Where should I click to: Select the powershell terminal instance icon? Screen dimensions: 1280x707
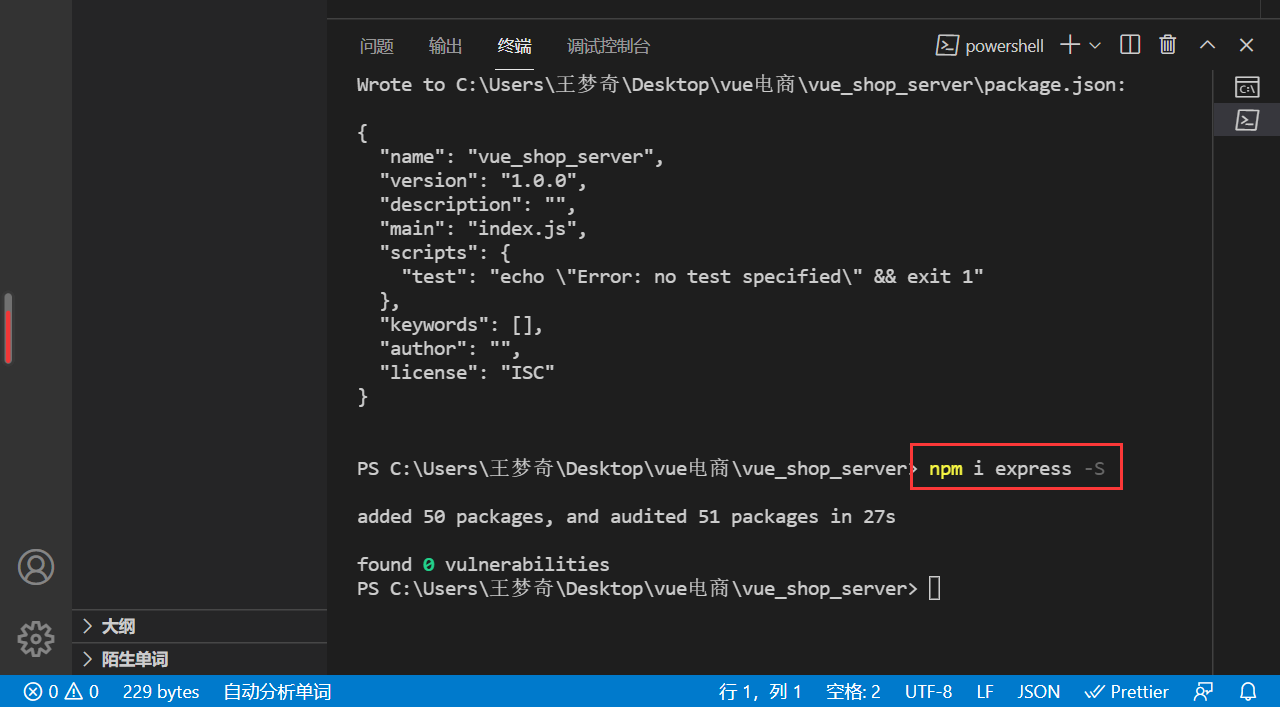pyautogui.click(x=1246, y=121)
